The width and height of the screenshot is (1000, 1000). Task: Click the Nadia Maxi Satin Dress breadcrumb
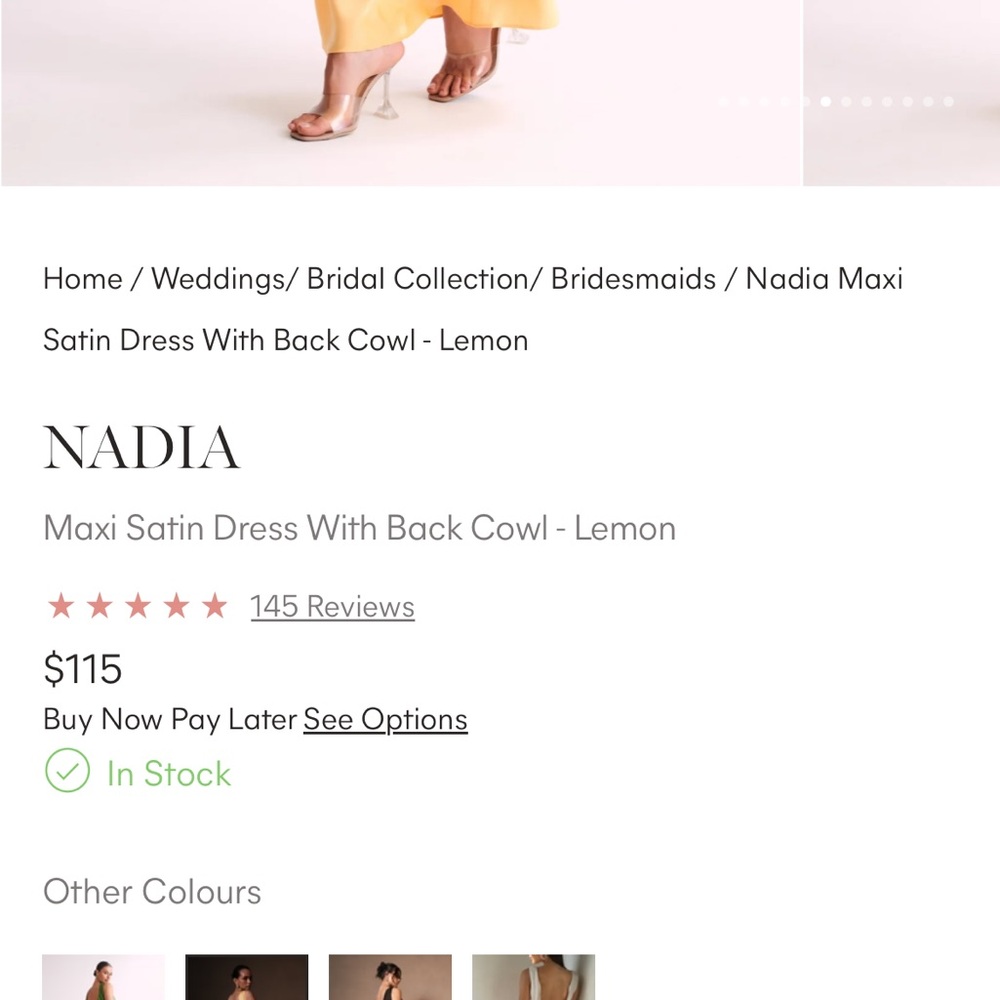pos(473,309)
